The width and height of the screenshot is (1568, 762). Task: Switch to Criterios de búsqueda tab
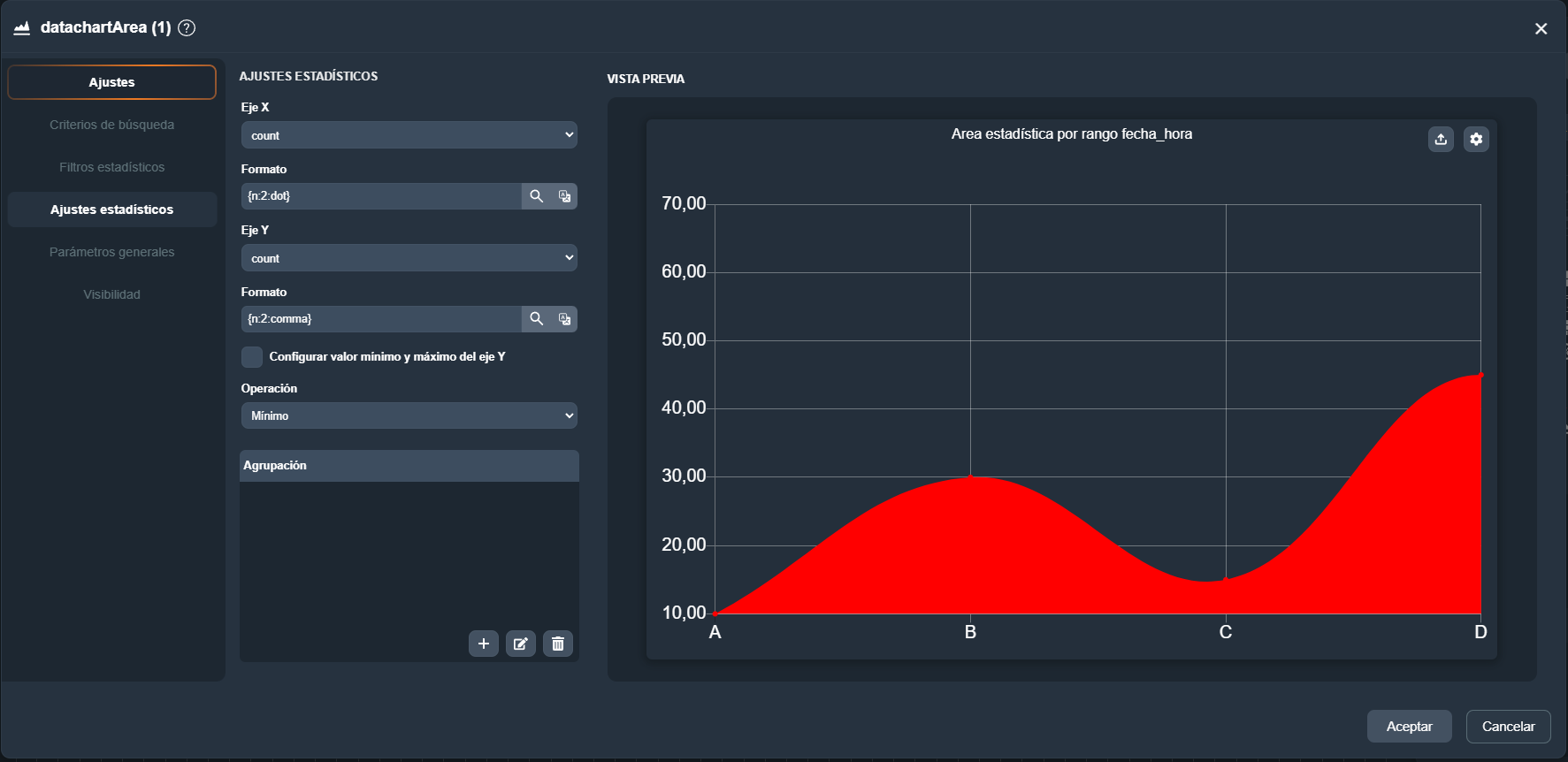[111, 125]
